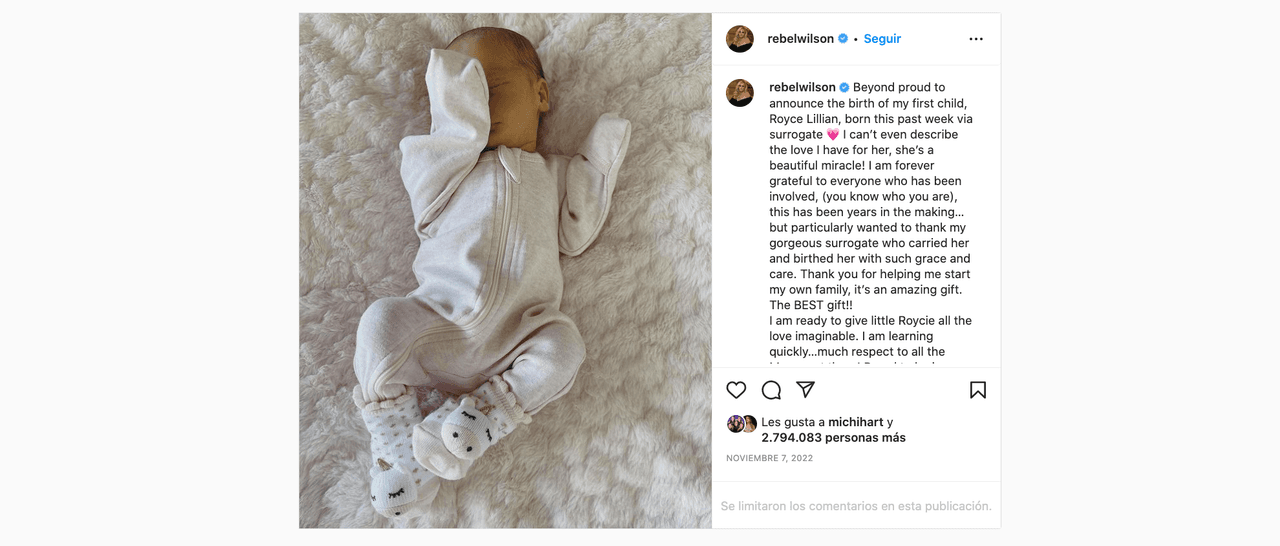Like the post with the heart icon
This screenshot has width=1280, height=546.
(736, 390)
